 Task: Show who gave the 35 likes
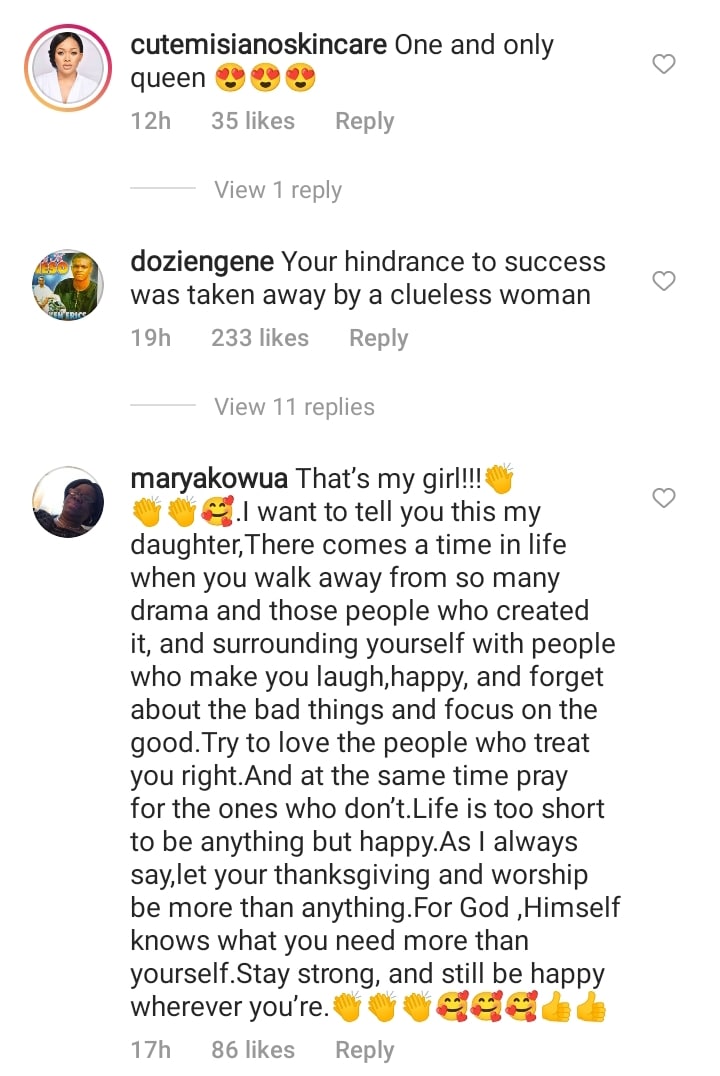[252, 121]
